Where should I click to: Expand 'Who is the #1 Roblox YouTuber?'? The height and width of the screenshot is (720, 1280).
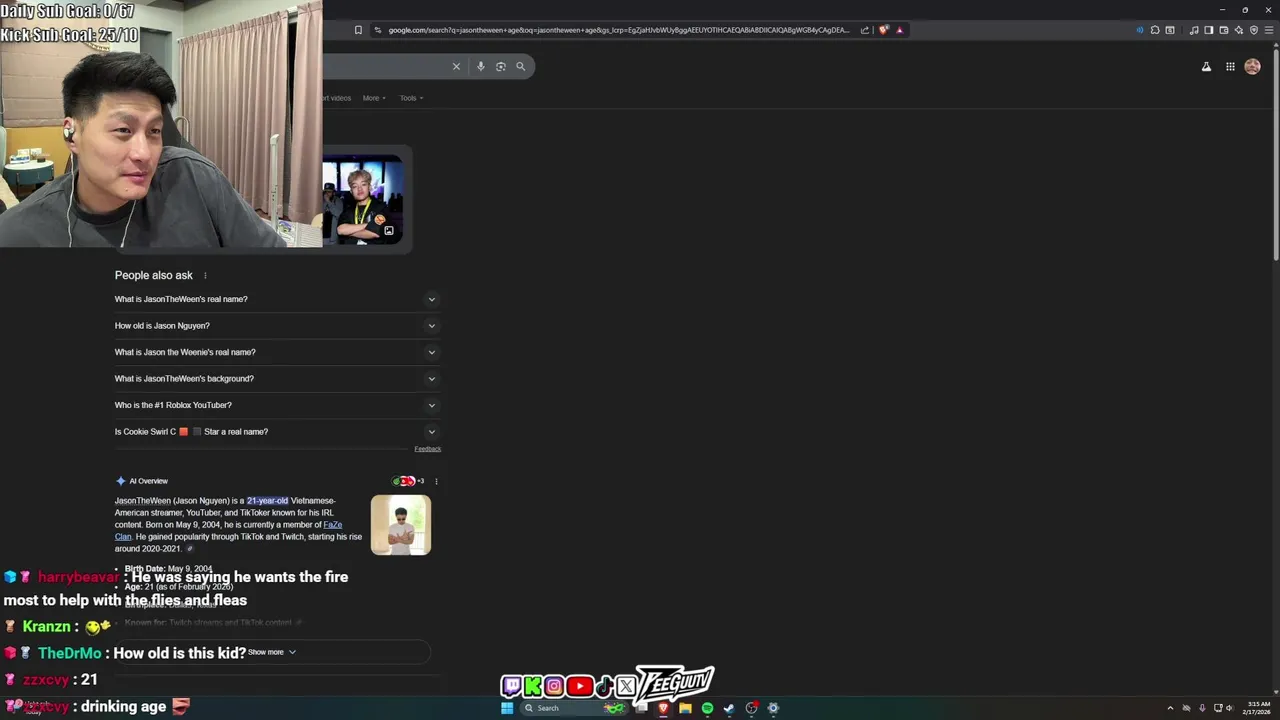tap(276, 405)
